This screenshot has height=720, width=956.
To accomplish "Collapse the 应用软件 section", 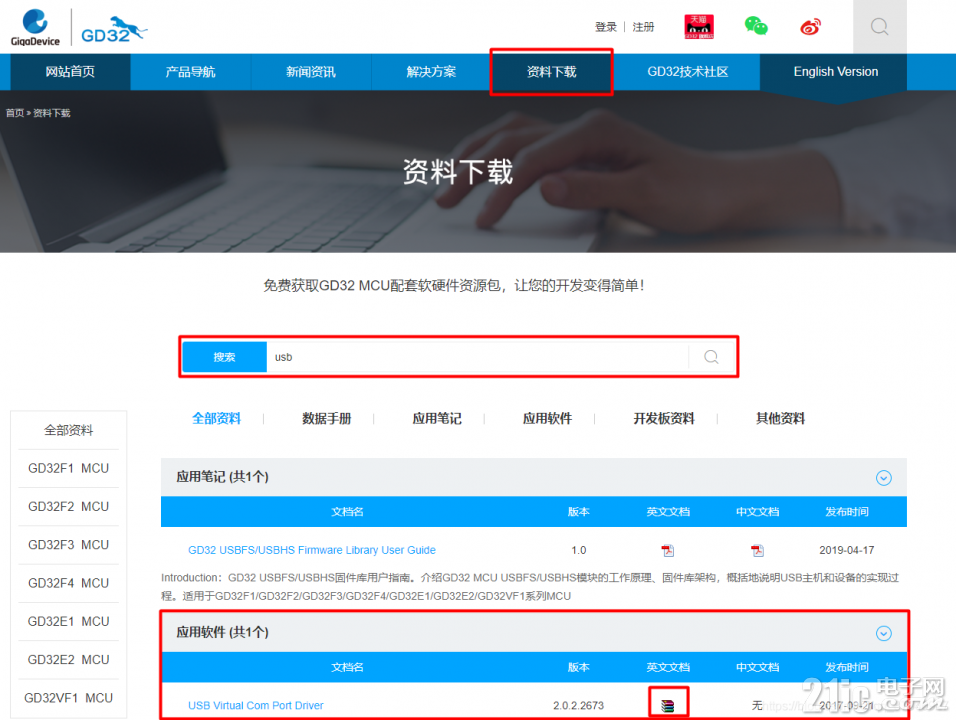I will [883, 633].
